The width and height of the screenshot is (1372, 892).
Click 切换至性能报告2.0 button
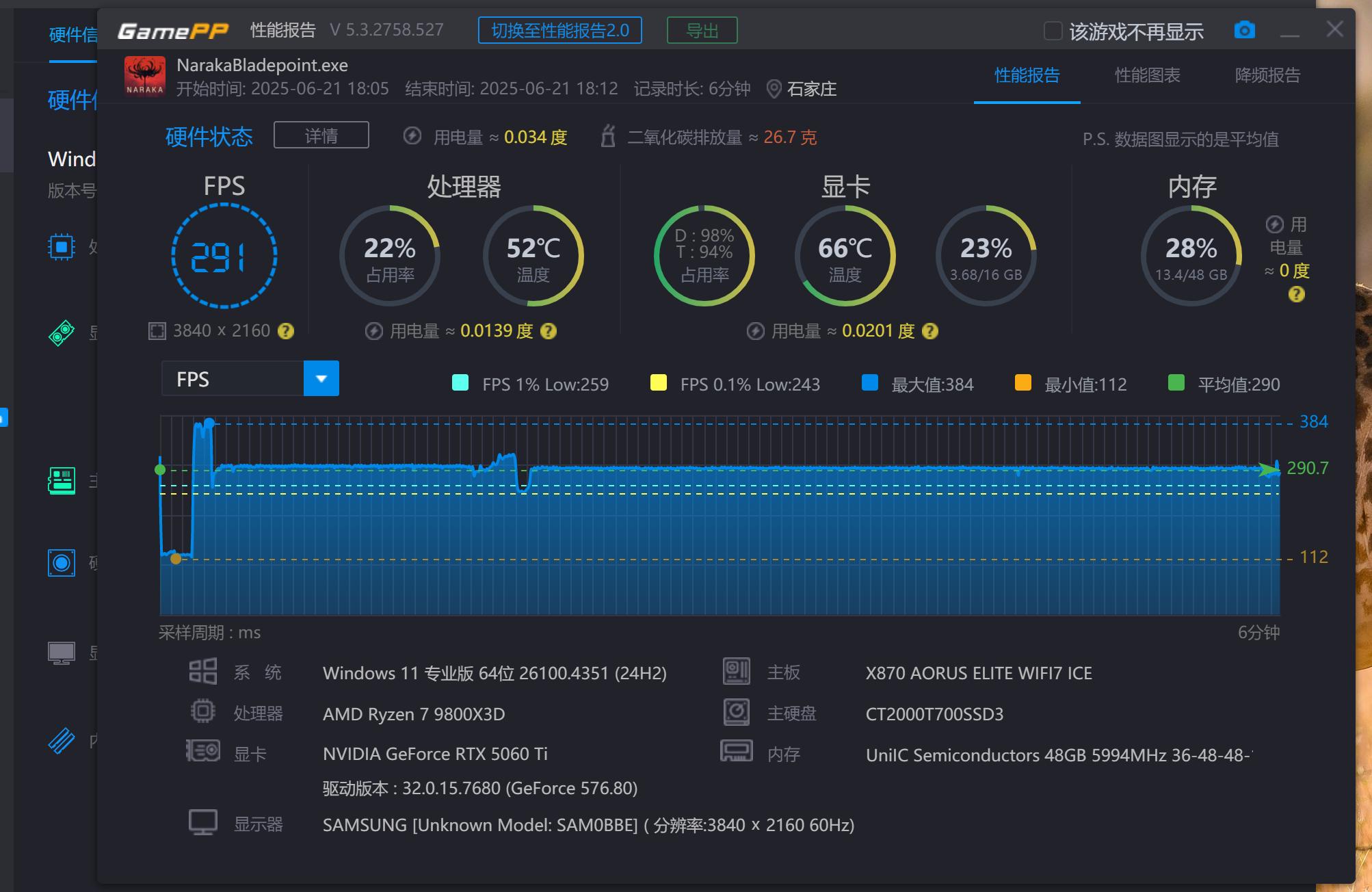click(x=559, y=30)
